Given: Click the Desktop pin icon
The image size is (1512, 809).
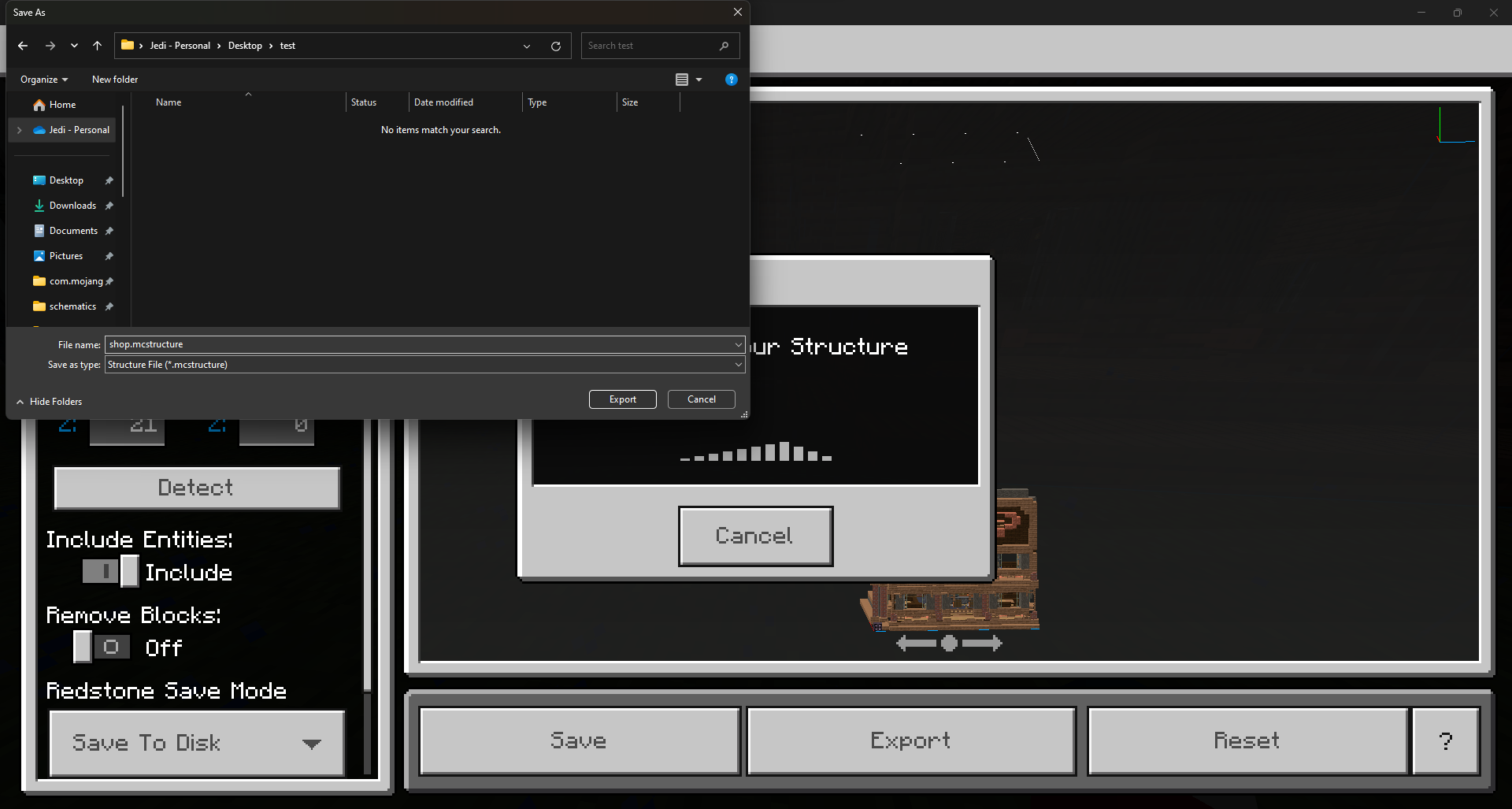Looking at the screenshot, I should pos(109,180).
